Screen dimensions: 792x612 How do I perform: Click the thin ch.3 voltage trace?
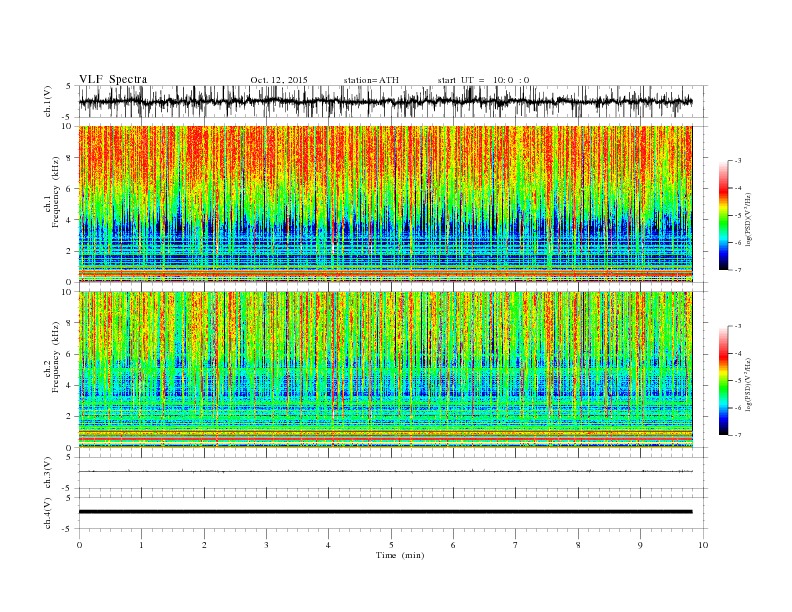click(385, 471)
